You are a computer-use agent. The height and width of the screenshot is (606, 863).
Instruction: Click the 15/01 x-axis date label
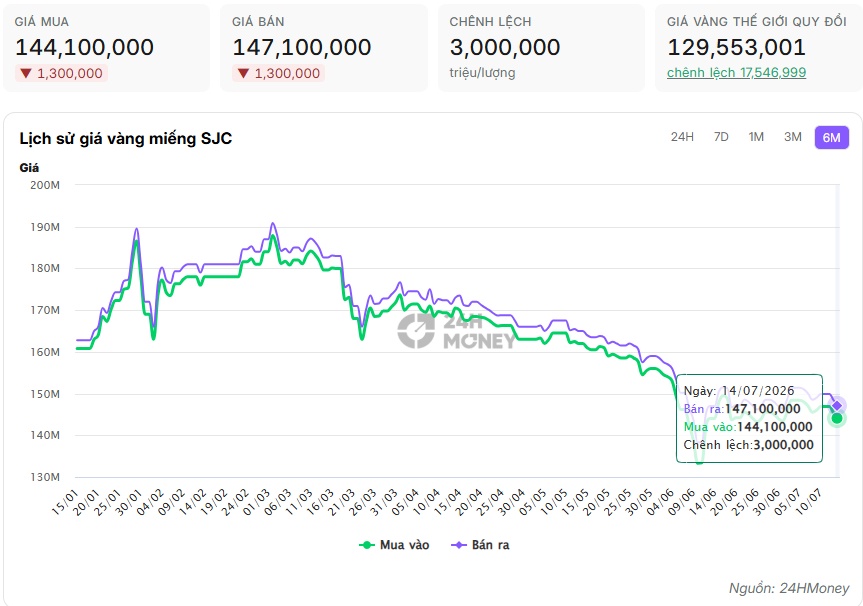(65, 502)
